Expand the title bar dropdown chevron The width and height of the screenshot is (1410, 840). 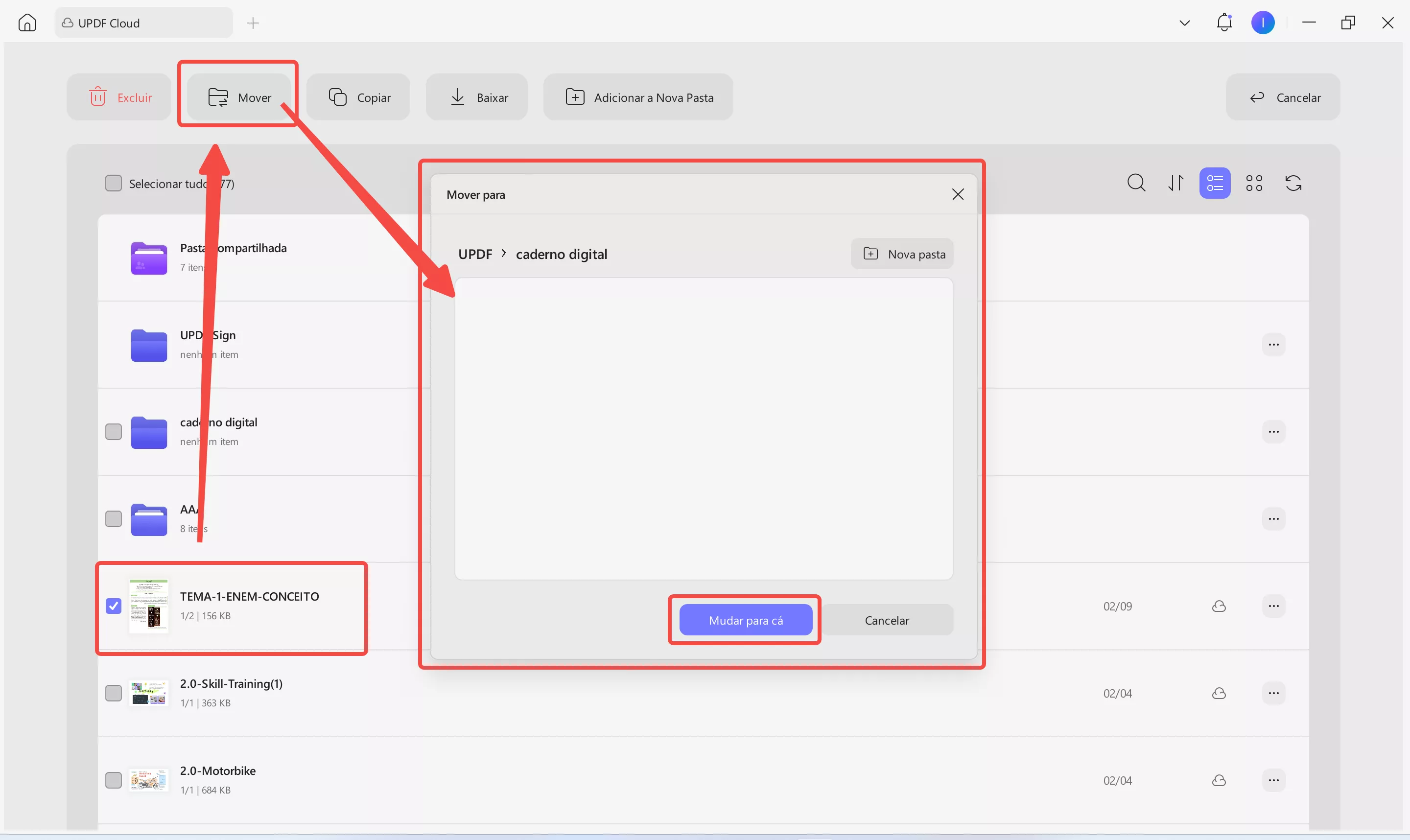[1184, 23]
